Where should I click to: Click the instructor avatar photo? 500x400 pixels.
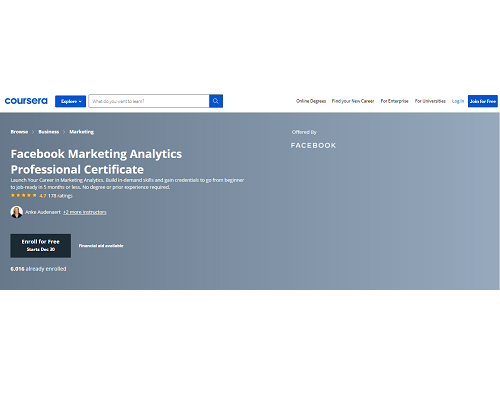coord(17,212)
